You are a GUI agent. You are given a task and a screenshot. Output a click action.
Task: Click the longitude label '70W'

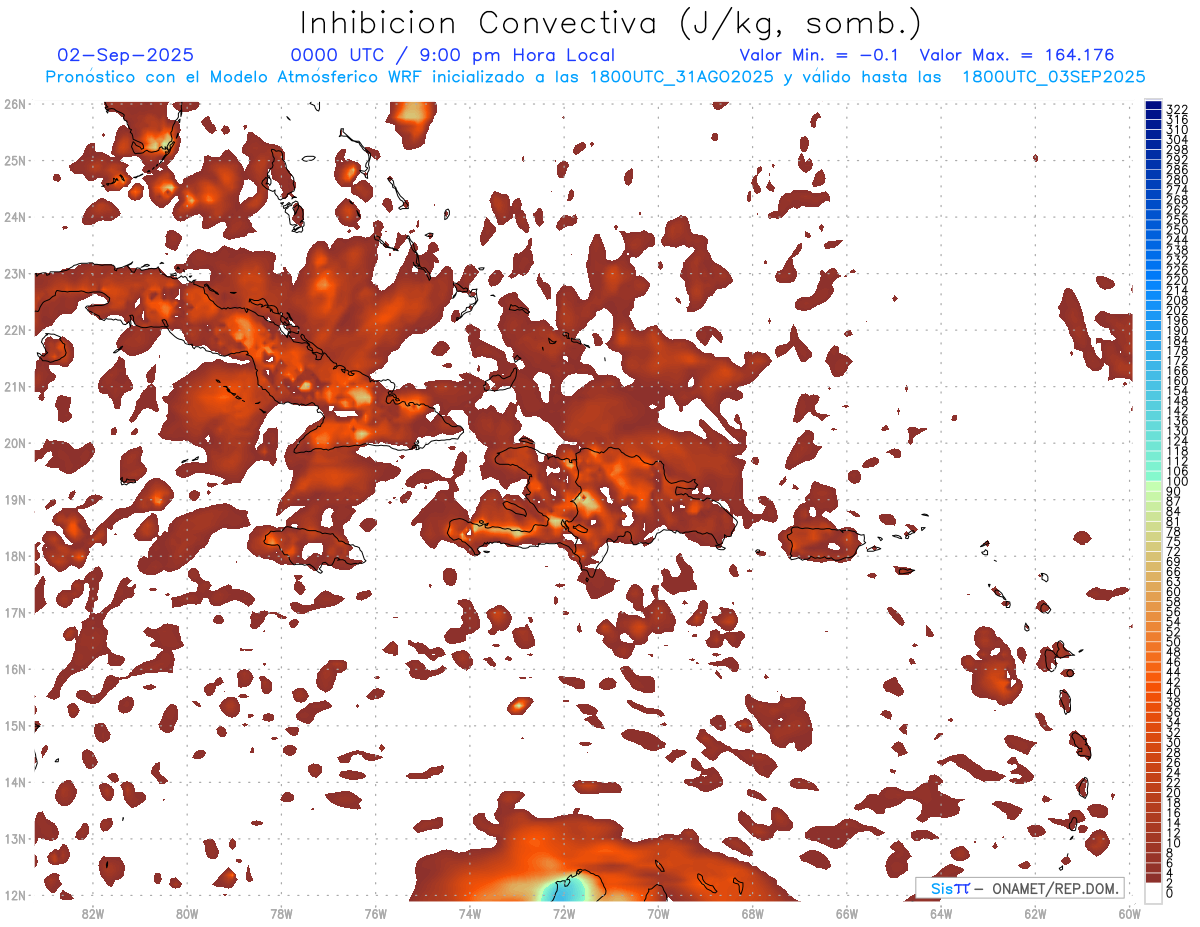coord(658,912)
